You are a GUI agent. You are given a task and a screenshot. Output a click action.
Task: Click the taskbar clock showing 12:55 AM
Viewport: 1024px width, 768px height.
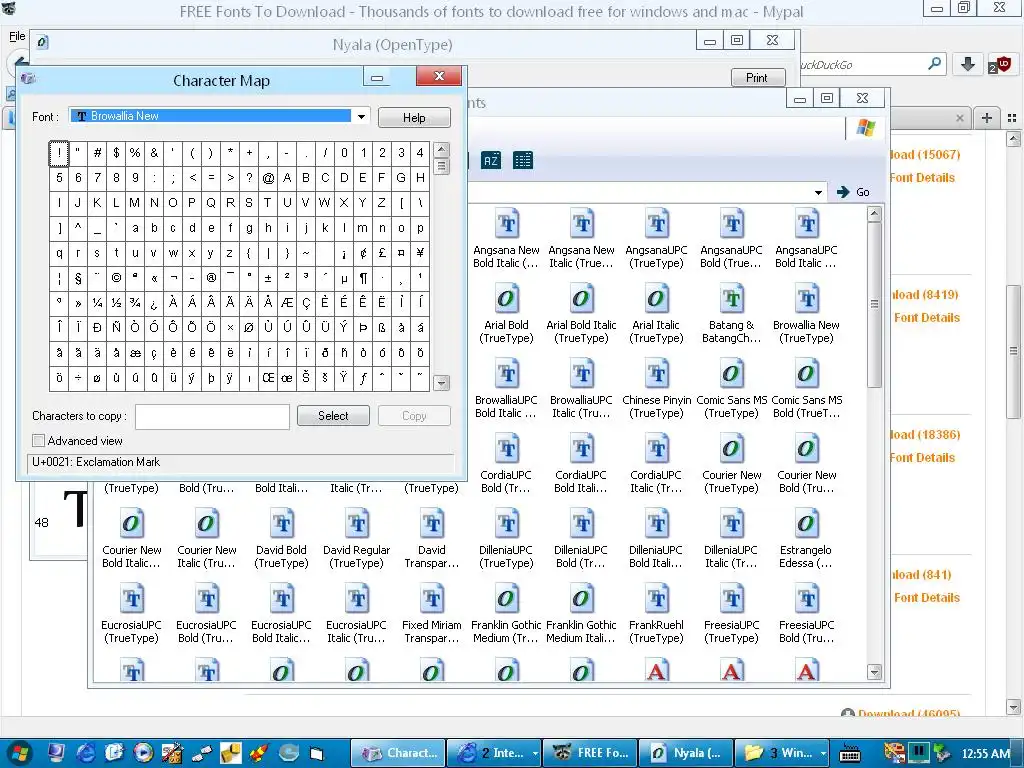pyautogui.click(x=985, y=753)
